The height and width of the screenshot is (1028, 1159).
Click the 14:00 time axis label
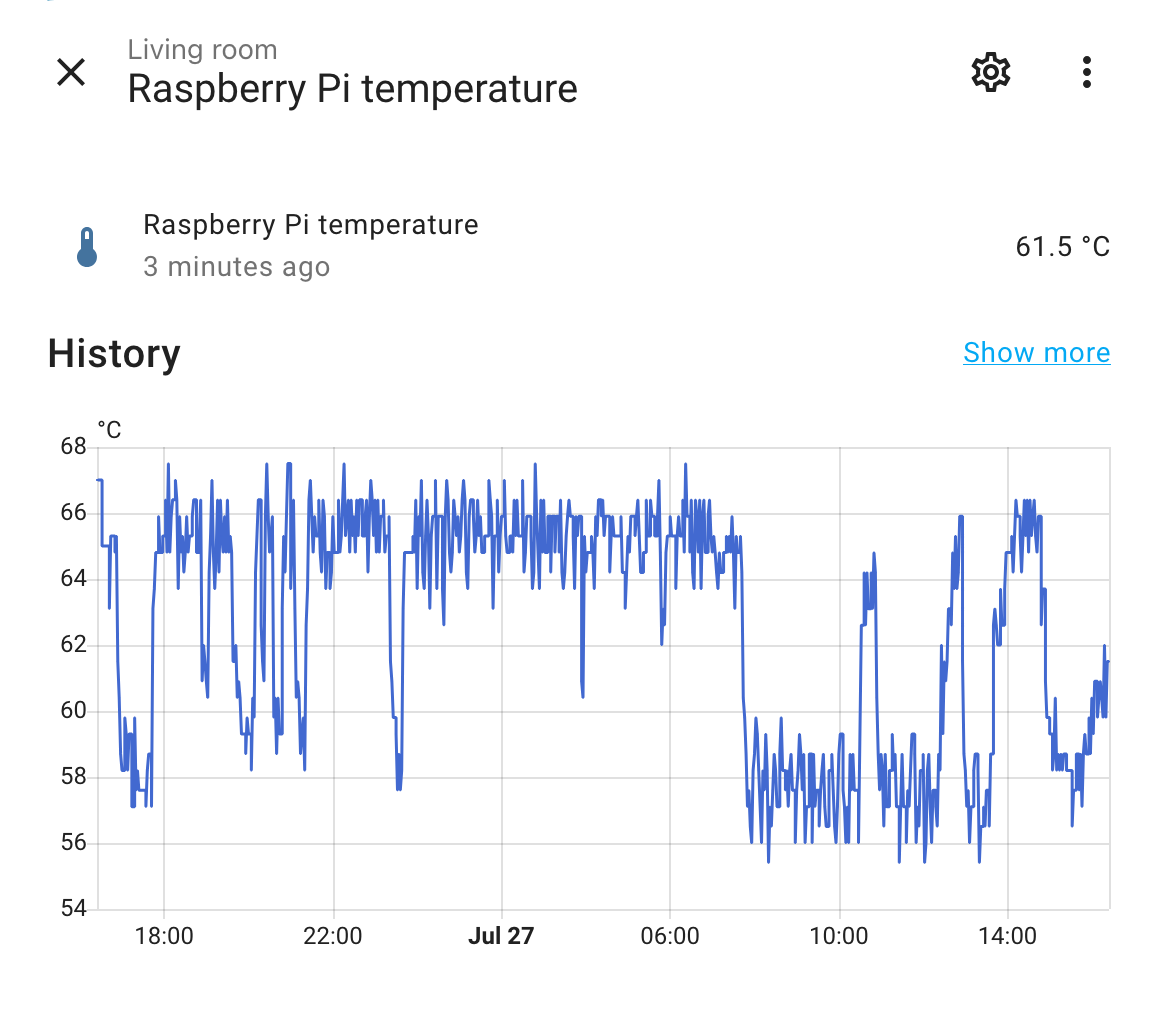point(1007,936)
